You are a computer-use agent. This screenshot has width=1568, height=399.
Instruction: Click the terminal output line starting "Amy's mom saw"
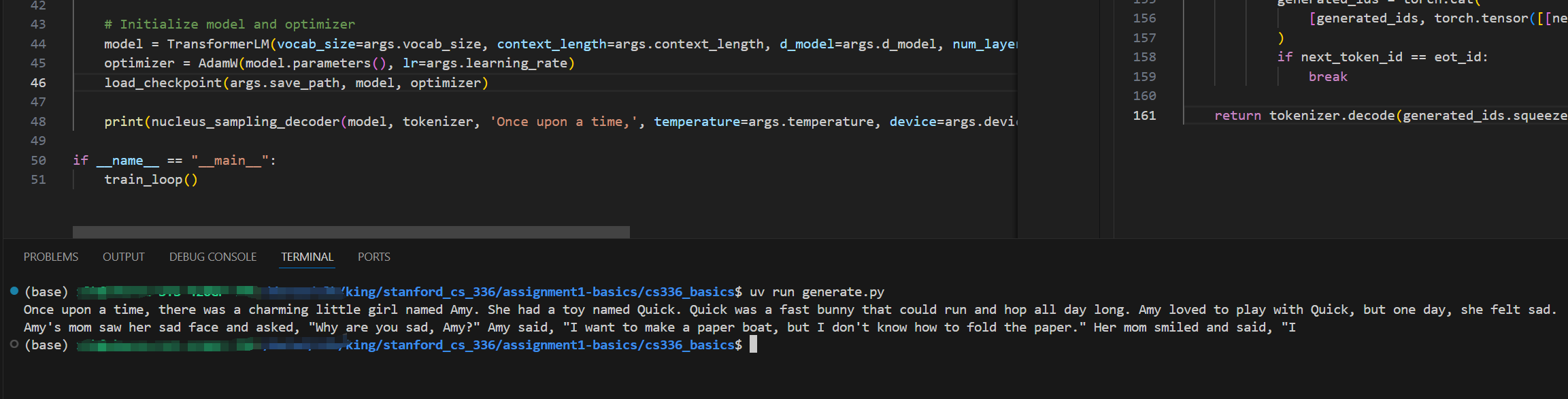pos(660,327)
